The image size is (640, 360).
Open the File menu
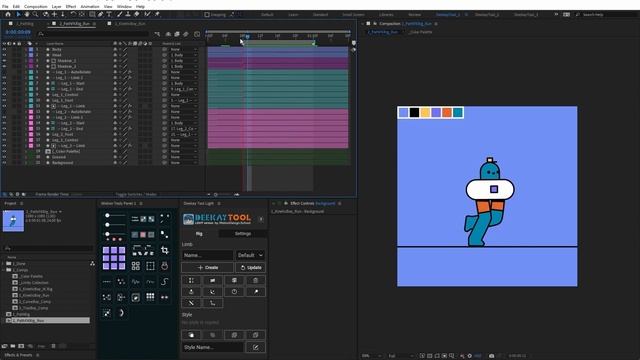5,7
